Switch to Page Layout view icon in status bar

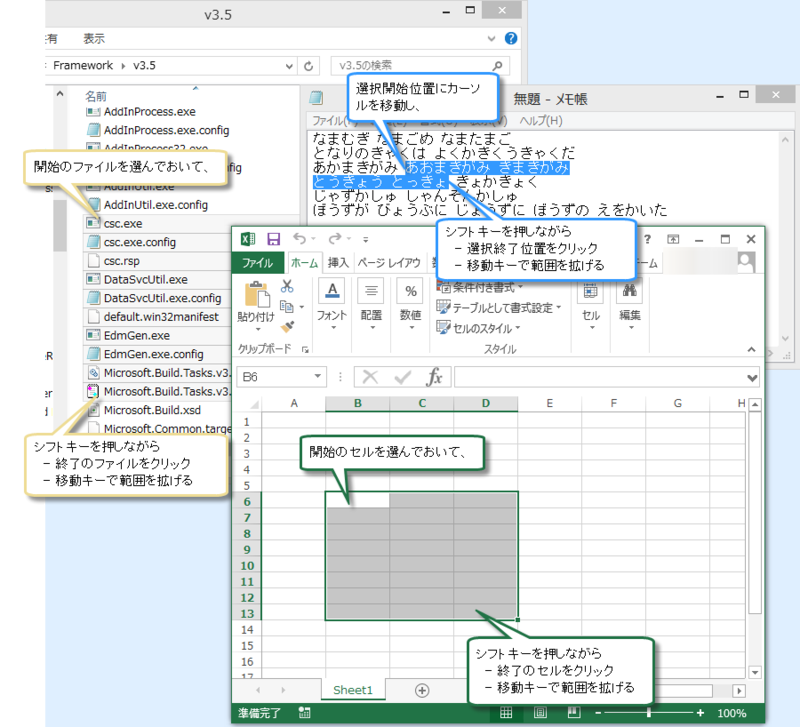pyautogui.click(x=540, y=713)
